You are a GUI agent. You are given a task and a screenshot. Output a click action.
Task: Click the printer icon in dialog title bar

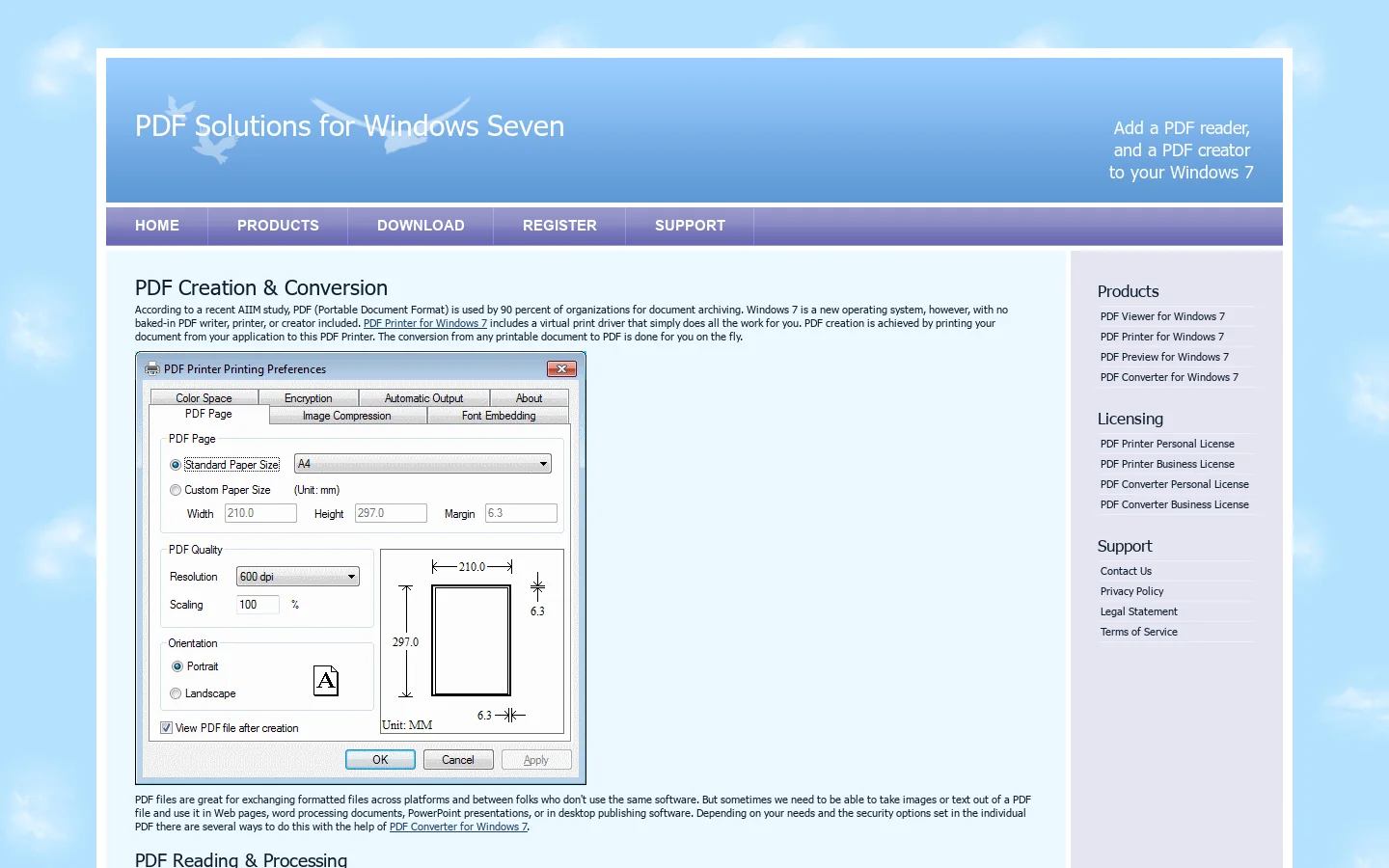click(152, 368)
